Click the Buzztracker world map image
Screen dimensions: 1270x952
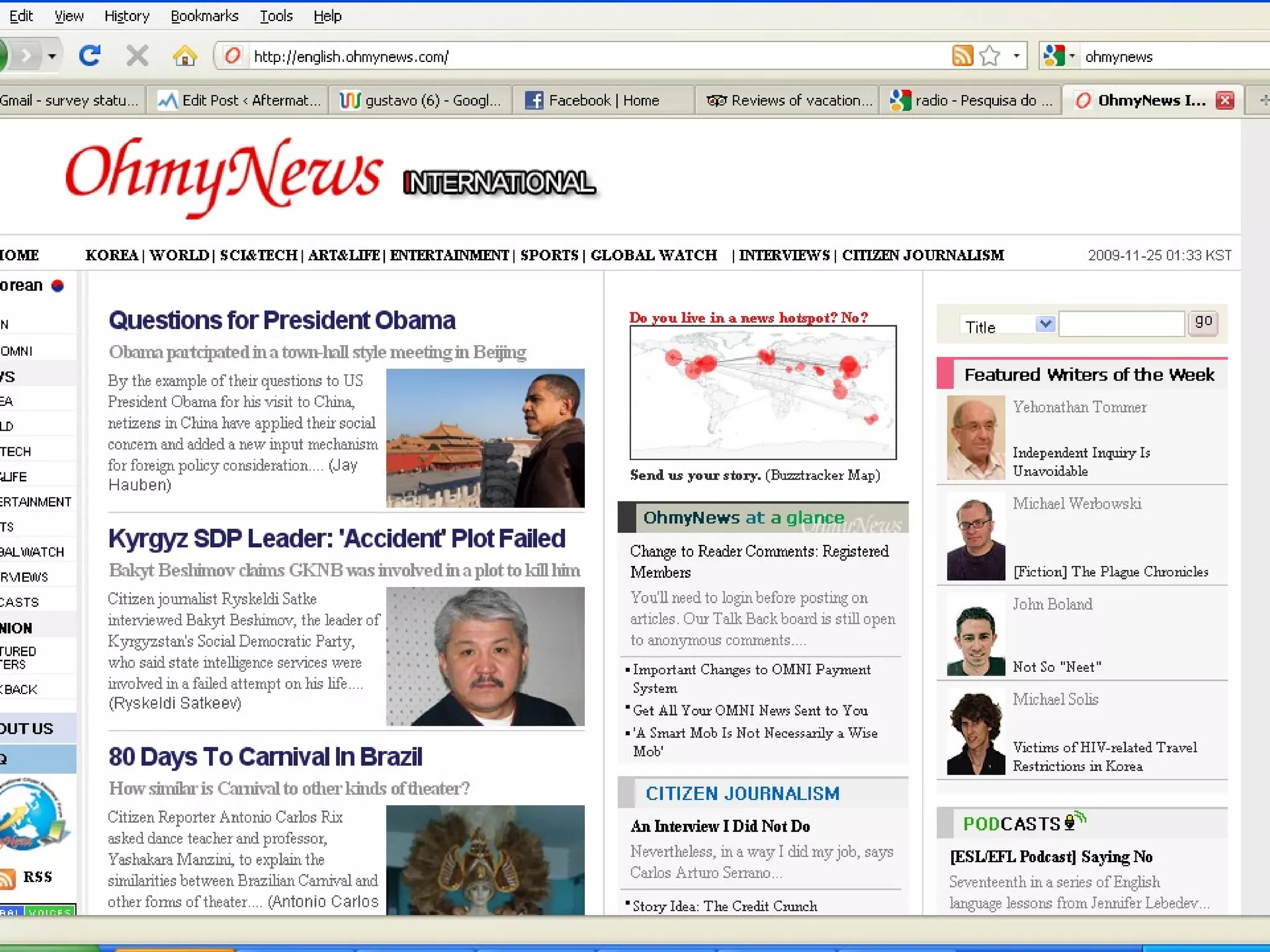[x=763, y=392]
